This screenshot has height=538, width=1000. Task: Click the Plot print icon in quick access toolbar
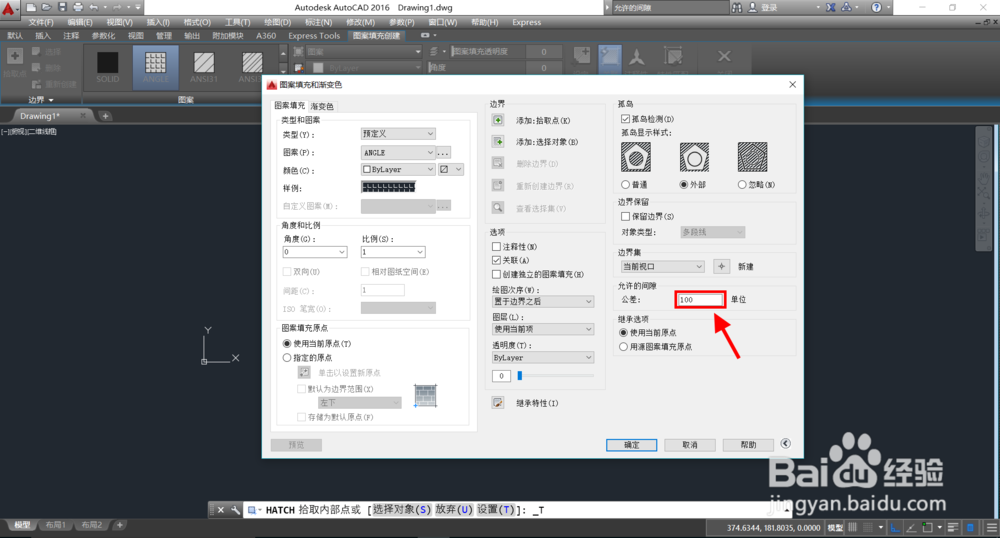pos(77,7)
